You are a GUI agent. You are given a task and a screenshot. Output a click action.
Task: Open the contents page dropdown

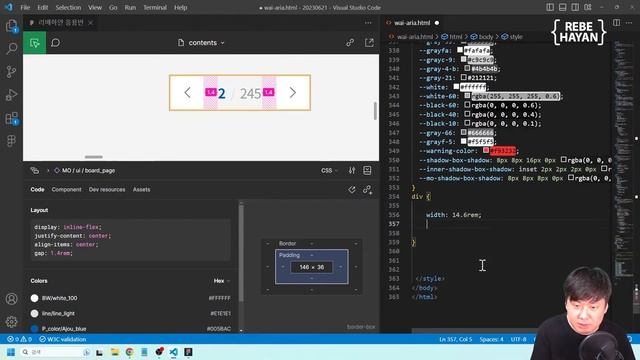(202, 43)
